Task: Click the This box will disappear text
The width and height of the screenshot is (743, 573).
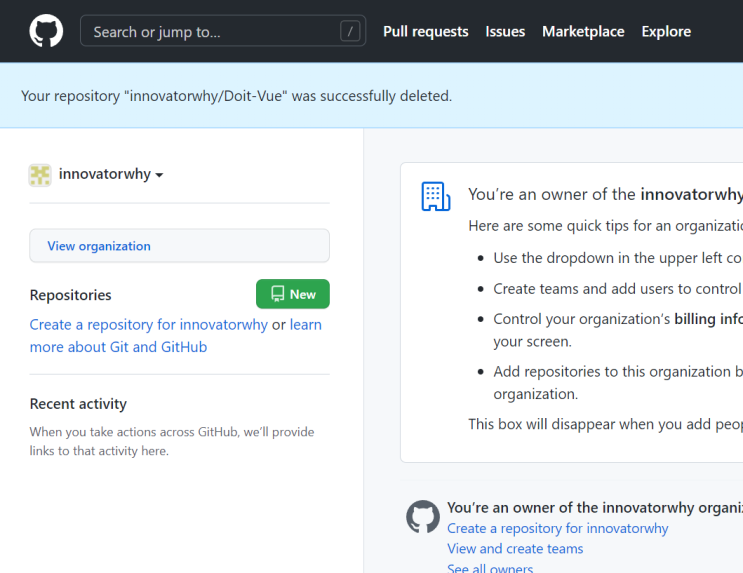Action: coord(605,424)
